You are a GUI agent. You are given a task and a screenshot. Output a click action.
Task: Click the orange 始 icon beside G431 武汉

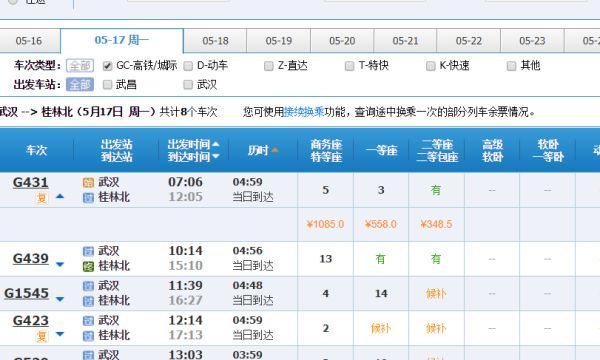click(x=88, y=183)
